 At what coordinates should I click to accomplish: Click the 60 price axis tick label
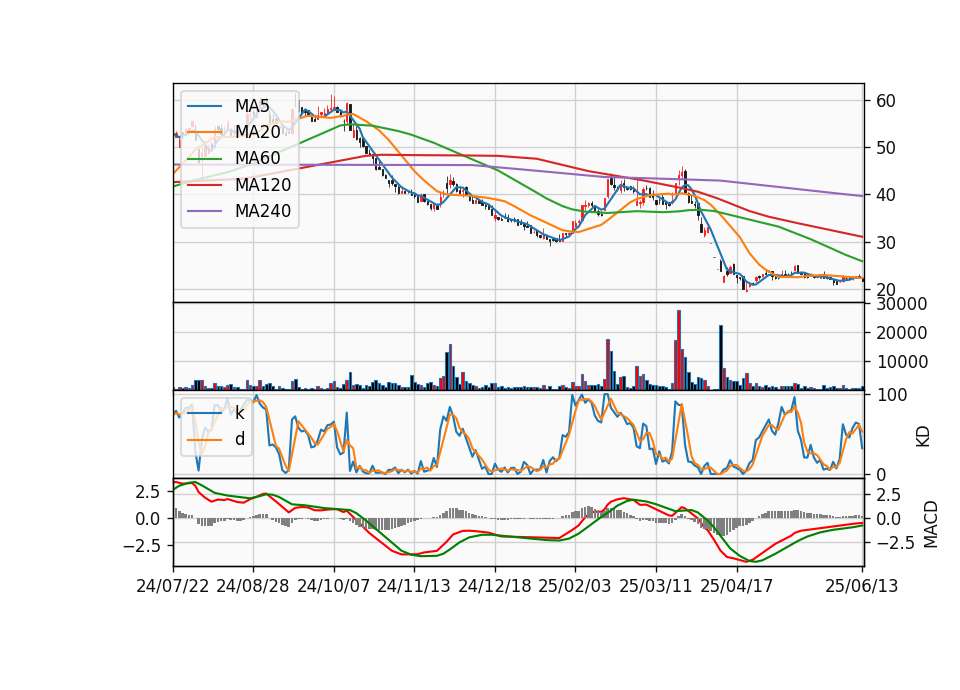[x=885, y=101]
